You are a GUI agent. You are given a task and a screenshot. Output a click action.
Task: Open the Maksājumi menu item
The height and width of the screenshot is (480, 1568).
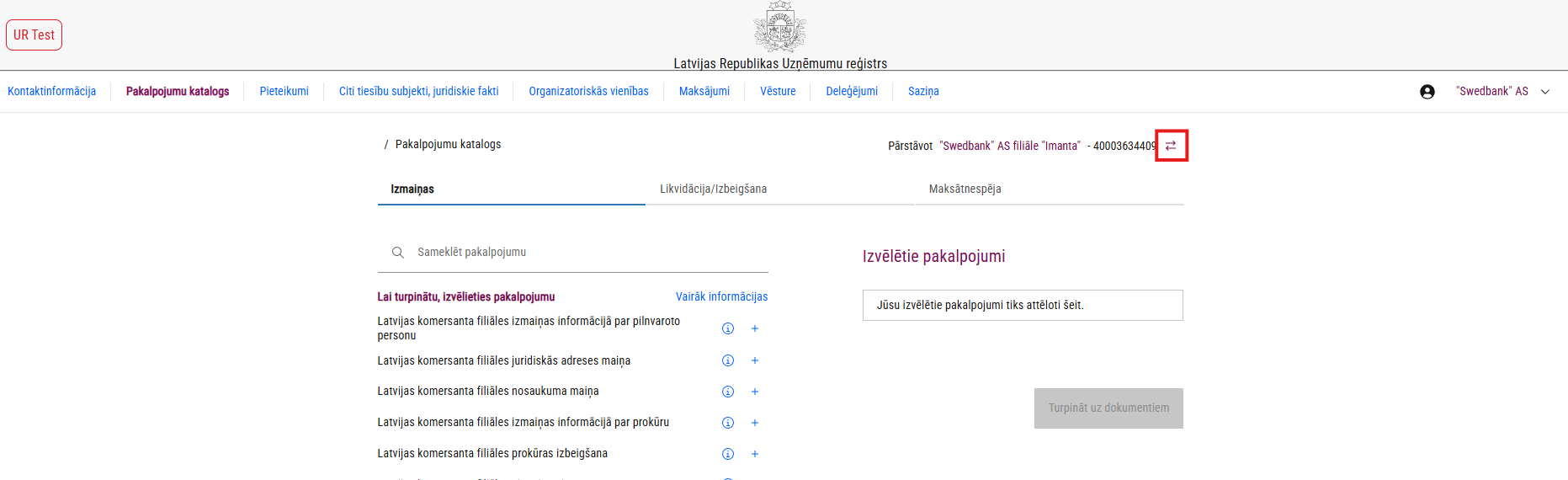(x=704, y=91)
